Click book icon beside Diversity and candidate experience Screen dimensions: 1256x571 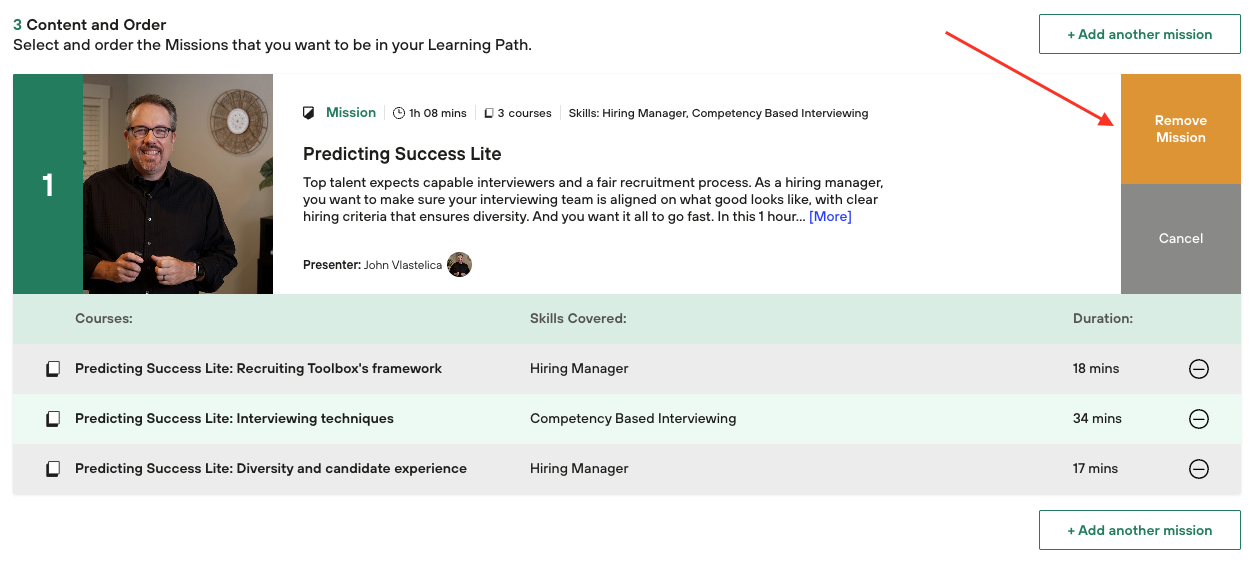[x=53, y=469]
